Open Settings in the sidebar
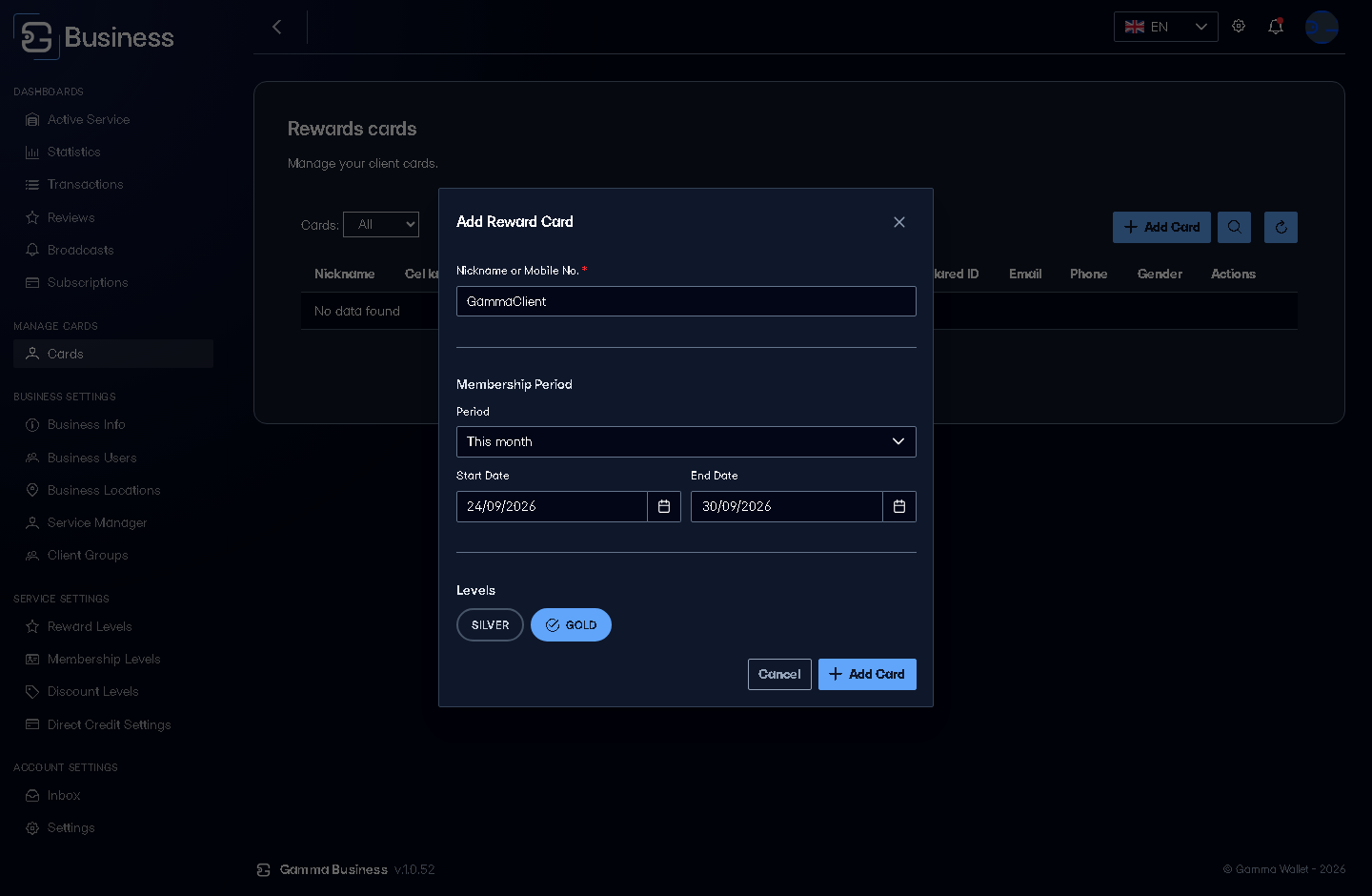The height and width of the screenshot is (896, 1372). (x=113, y=827)
